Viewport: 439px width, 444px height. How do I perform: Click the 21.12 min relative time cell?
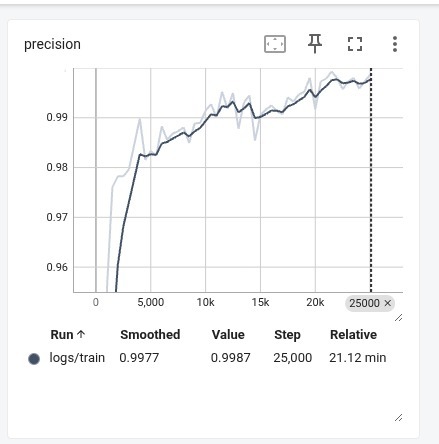click(358, 358)
